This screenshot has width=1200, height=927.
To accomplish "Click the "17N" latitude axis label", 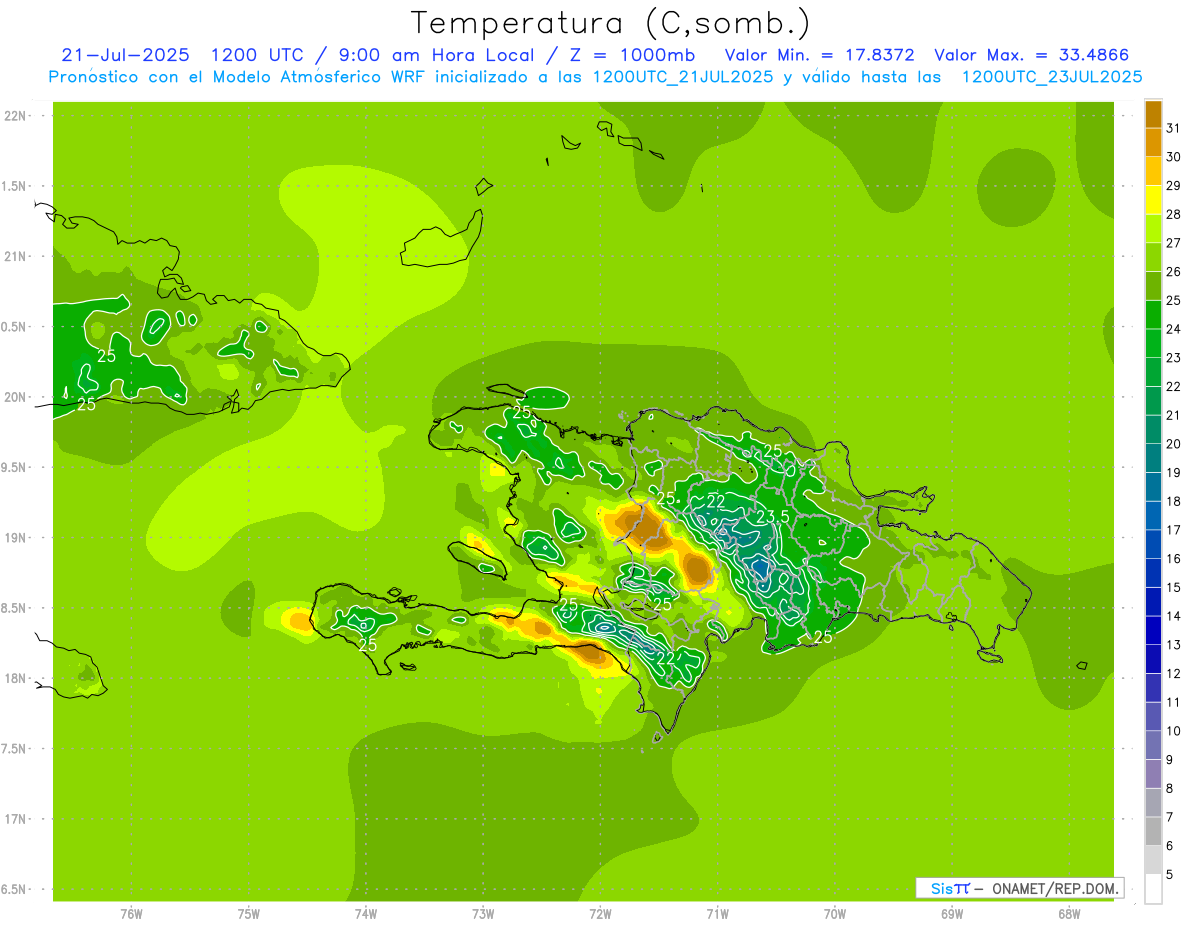I will [14, 819].
